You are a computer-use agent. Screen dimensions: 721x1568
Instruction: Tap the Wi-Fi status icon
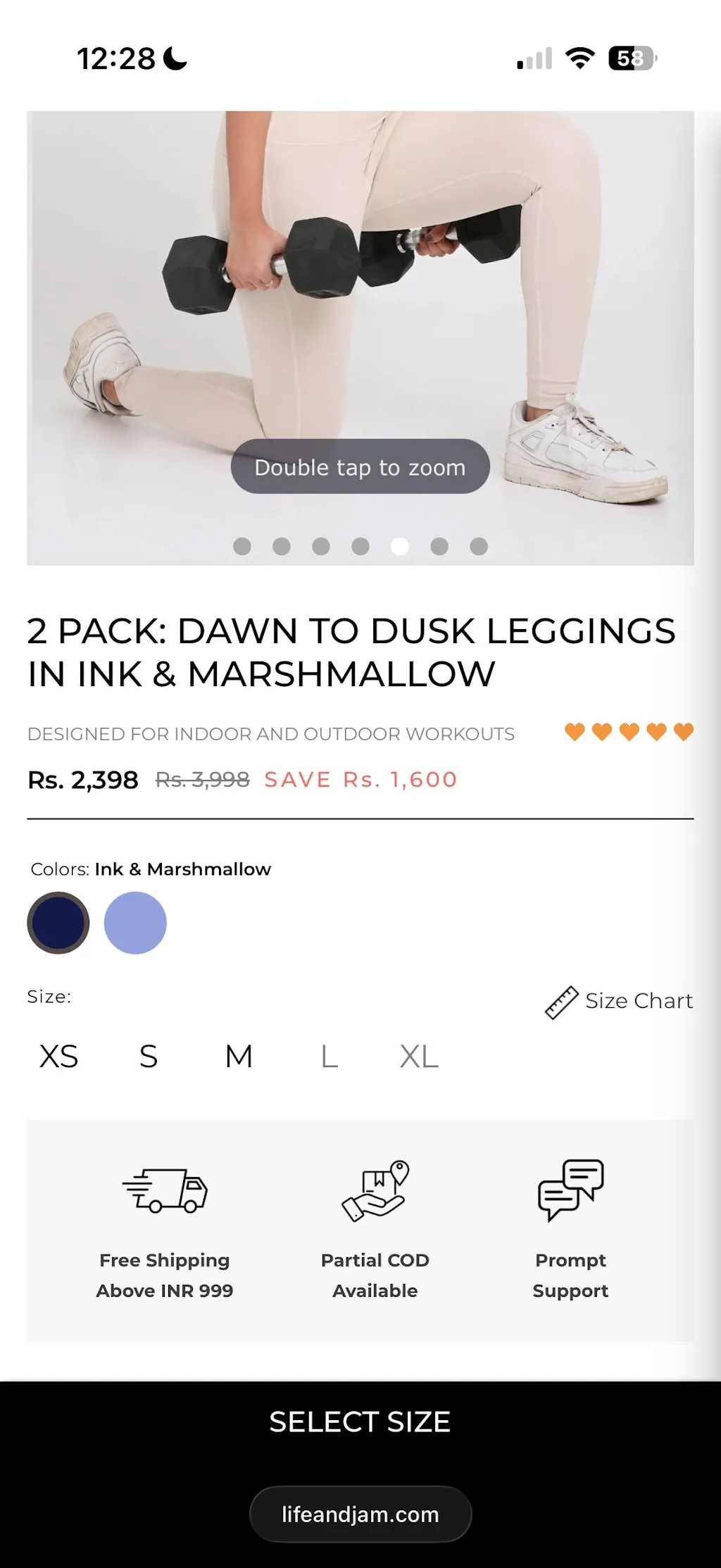[x=580, y=58]
